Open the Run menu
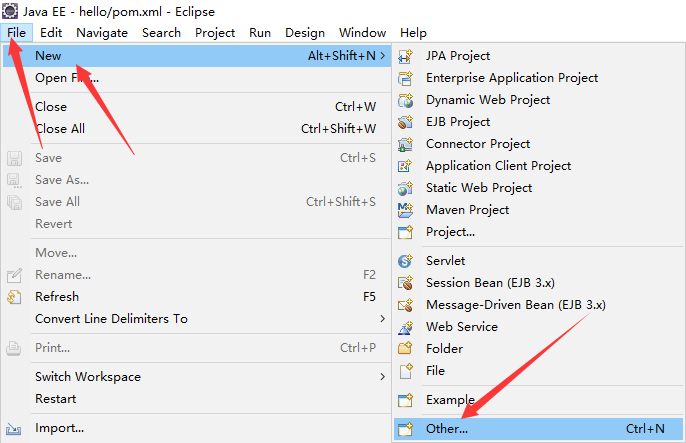This screenshot has width=686, height=443. click(x=260, y=33)
